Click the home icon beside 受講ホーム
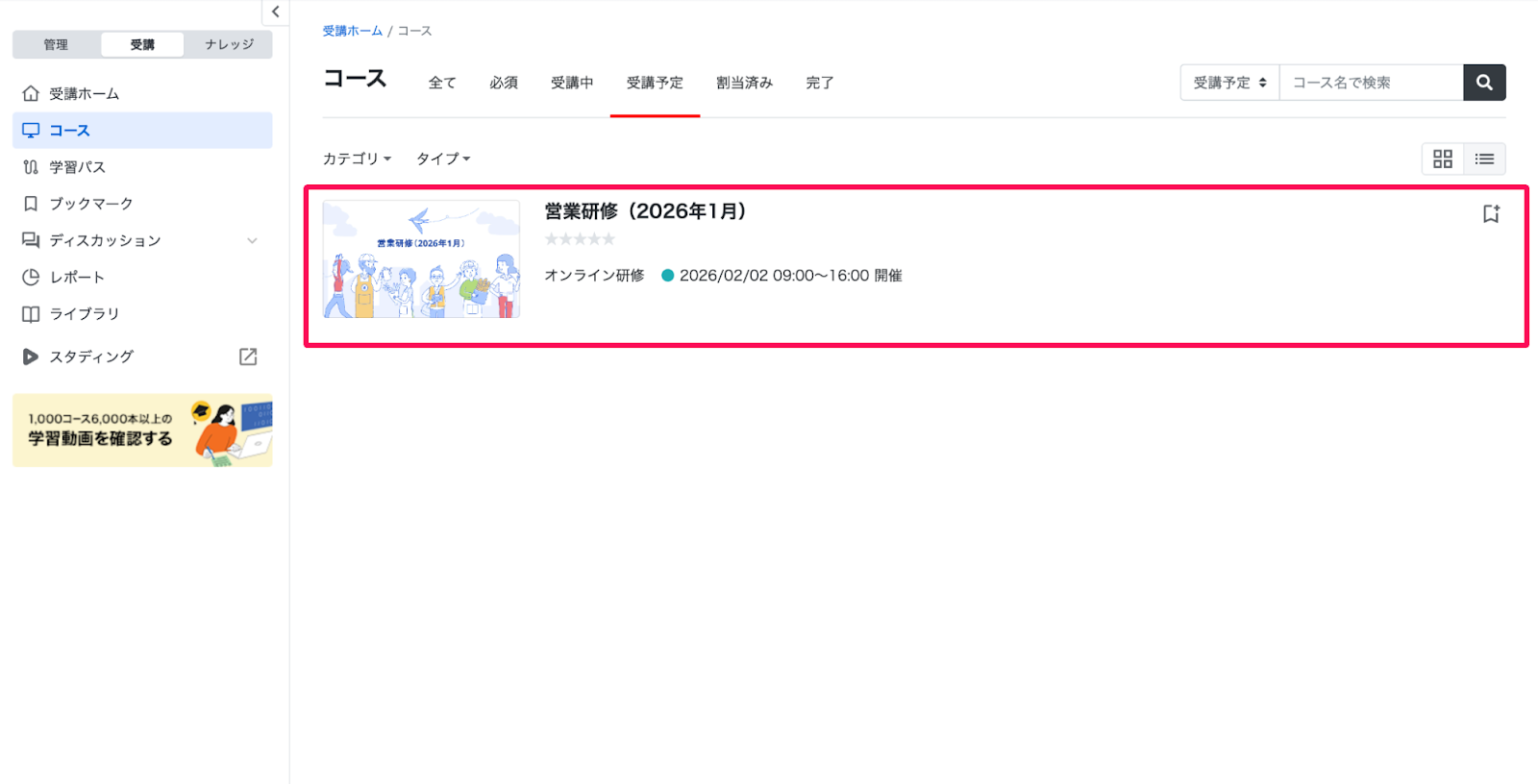The height and width of the screenshot is (784, 1538). pos(31,93)
